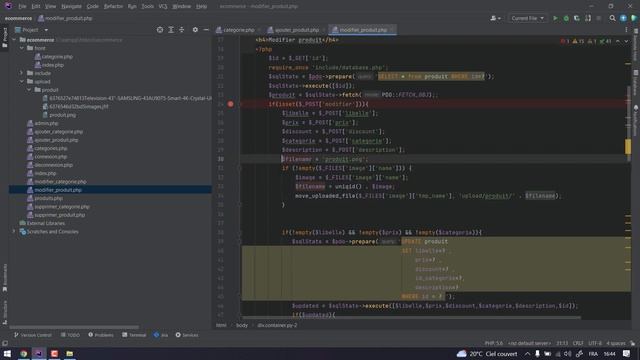
Task: Open the Refactor menu
Action: pyautogui.click(x=113, y=7)
